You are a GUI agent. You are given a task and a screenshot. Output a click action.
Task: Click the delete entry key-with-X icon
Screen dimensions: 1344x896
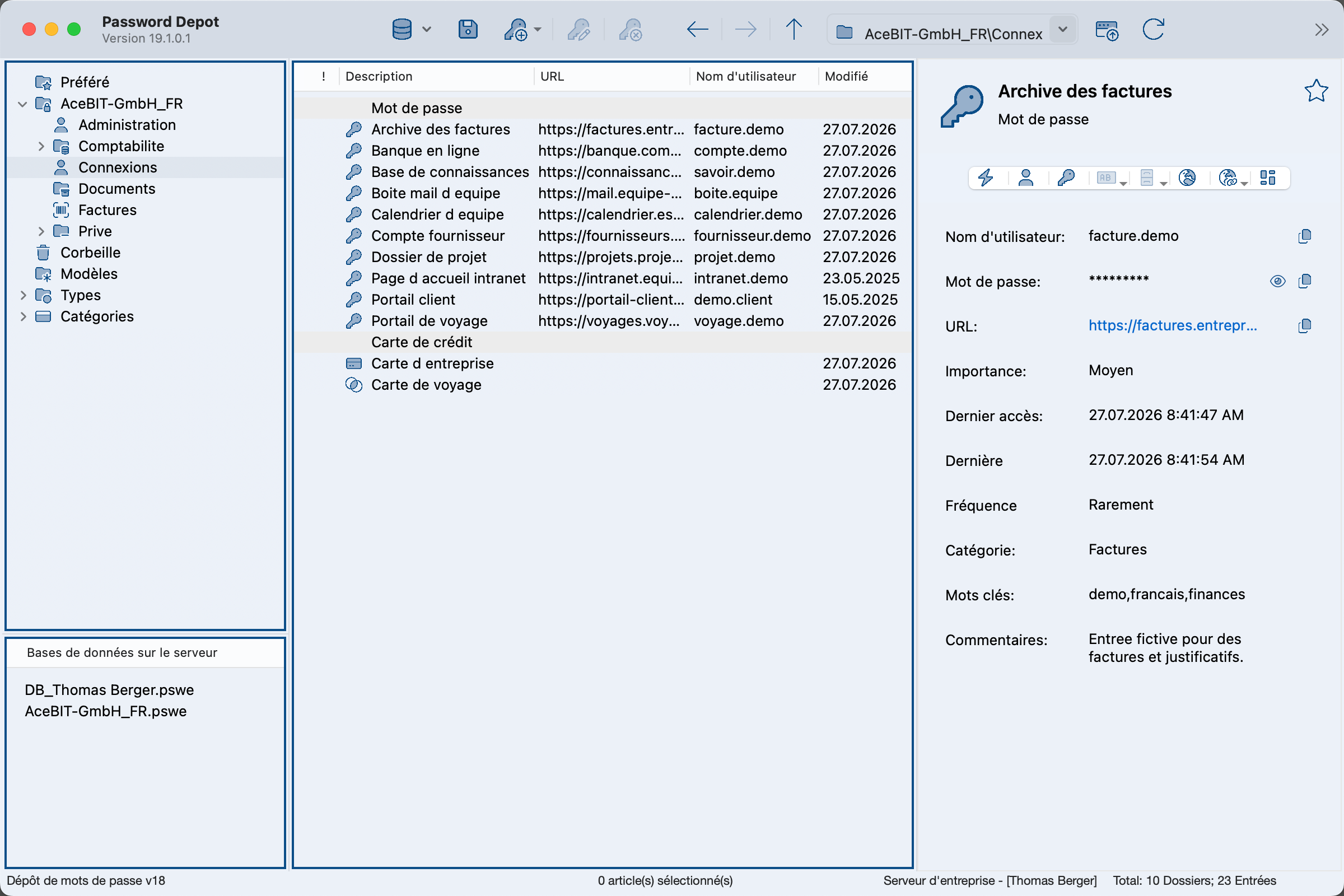(x=631, y=29)
